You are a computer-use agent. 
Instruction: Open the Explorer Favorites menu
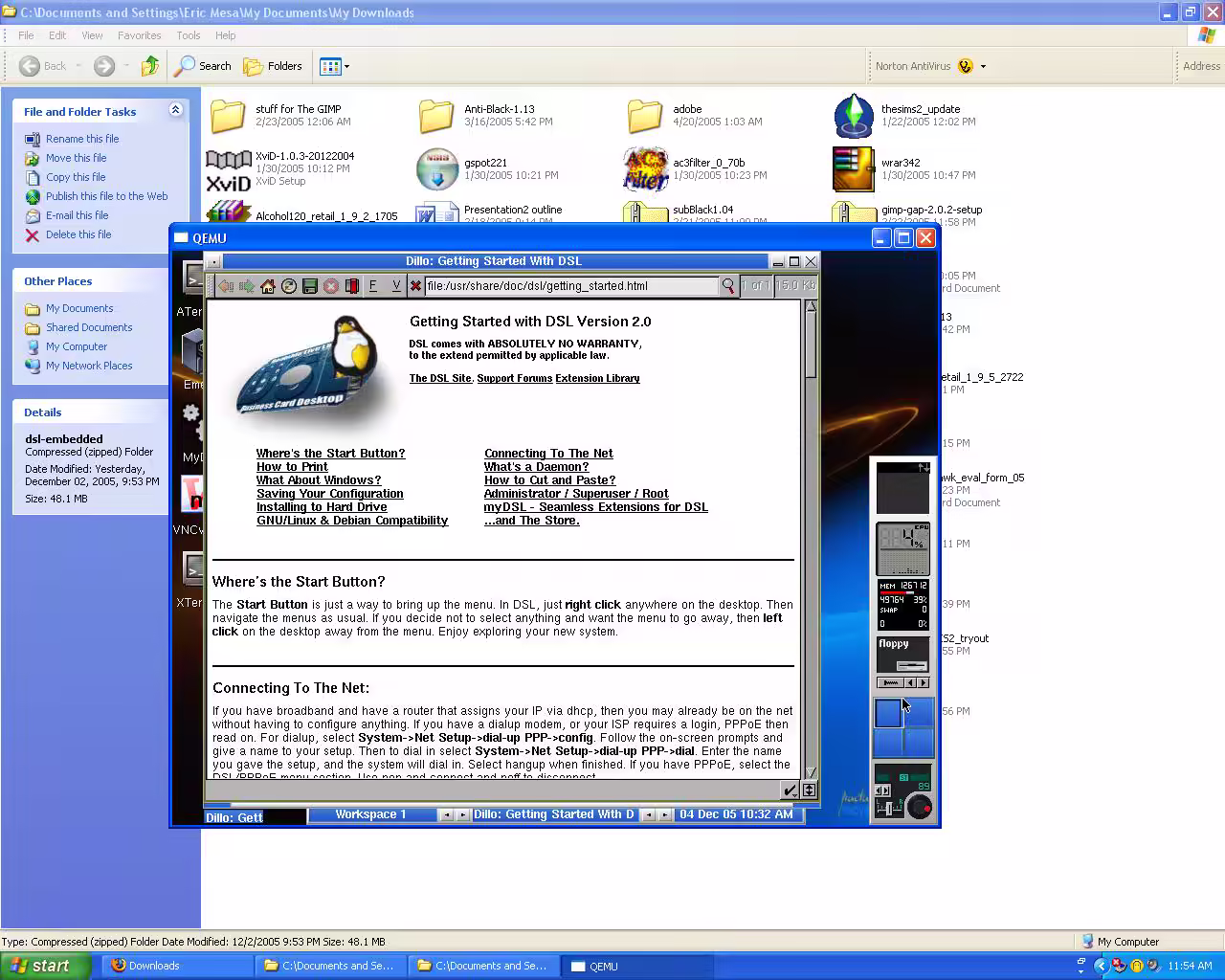(140, 35)
